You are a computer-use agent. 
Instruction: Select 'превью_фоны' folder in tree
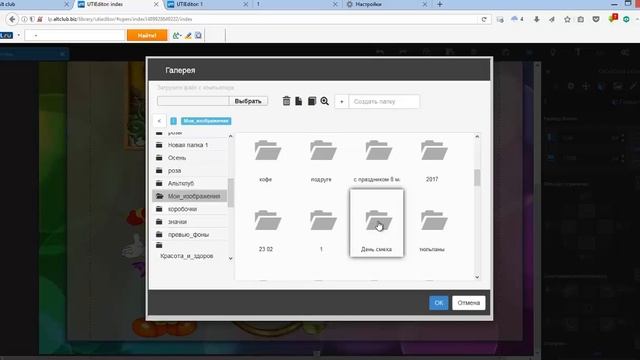190,235
